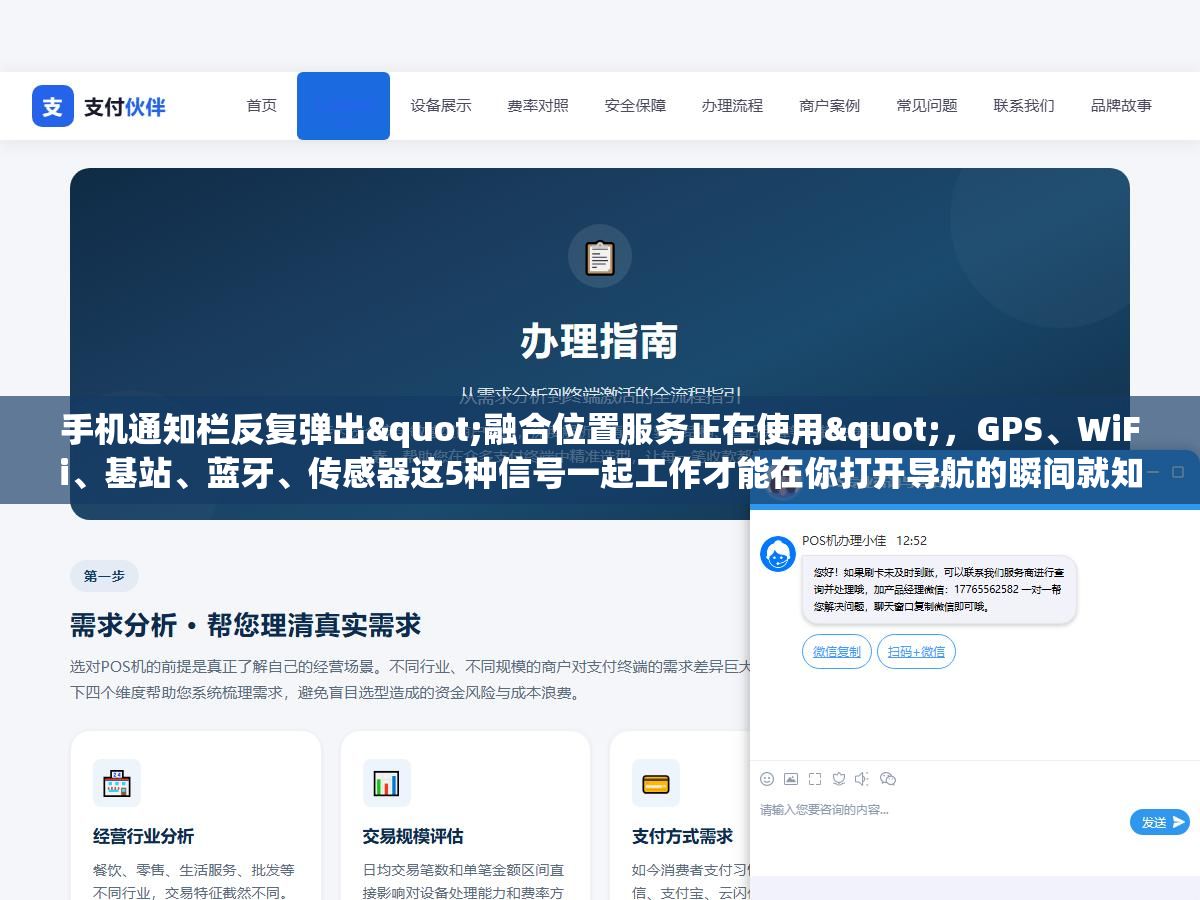This screenshot has height=900, width=1200.
Task: Click the 交易规模评估 card title
Action: point(413,836)
